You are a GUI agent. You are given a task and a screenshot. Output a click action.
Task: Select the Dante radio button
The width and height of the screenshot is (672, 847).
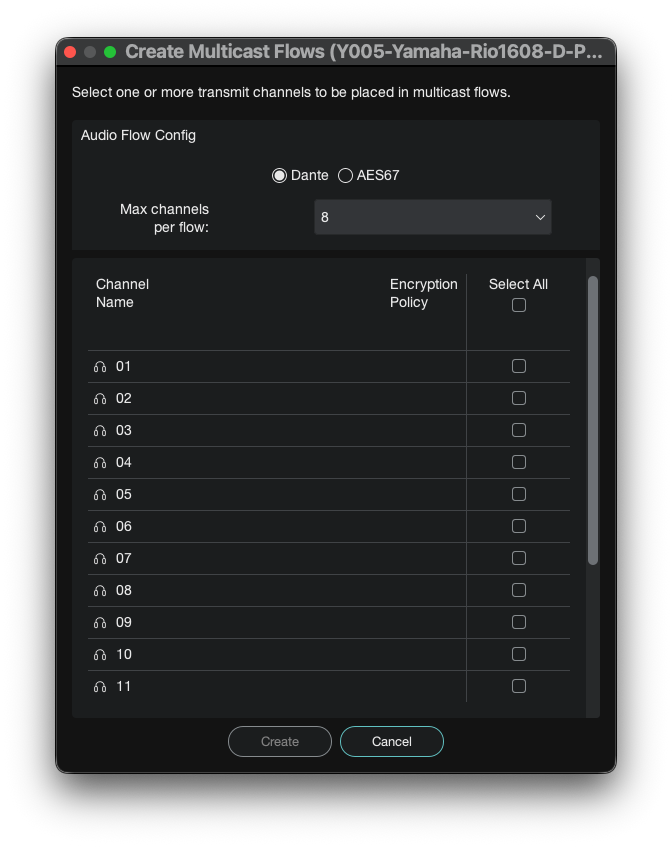[279, 176]
